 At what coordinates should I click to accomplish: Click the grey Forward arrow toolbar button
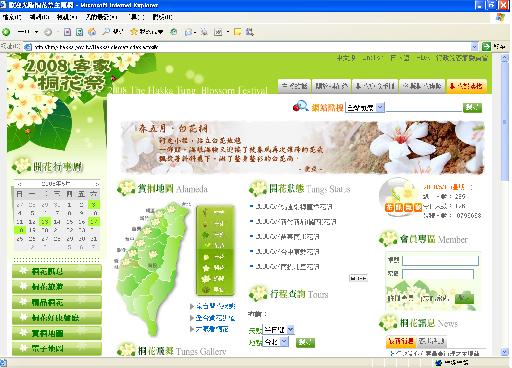(x=48, y=32)
